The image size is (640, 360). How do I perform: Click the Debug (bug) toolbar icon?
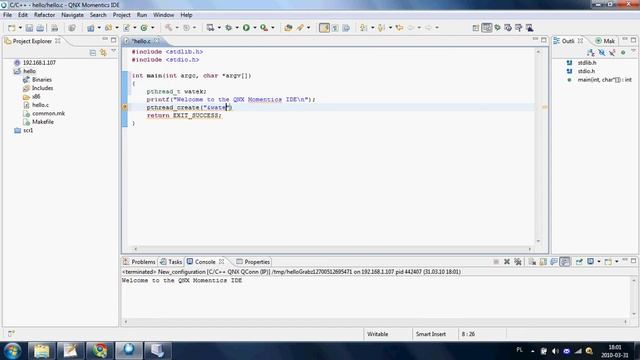(229, 28)
